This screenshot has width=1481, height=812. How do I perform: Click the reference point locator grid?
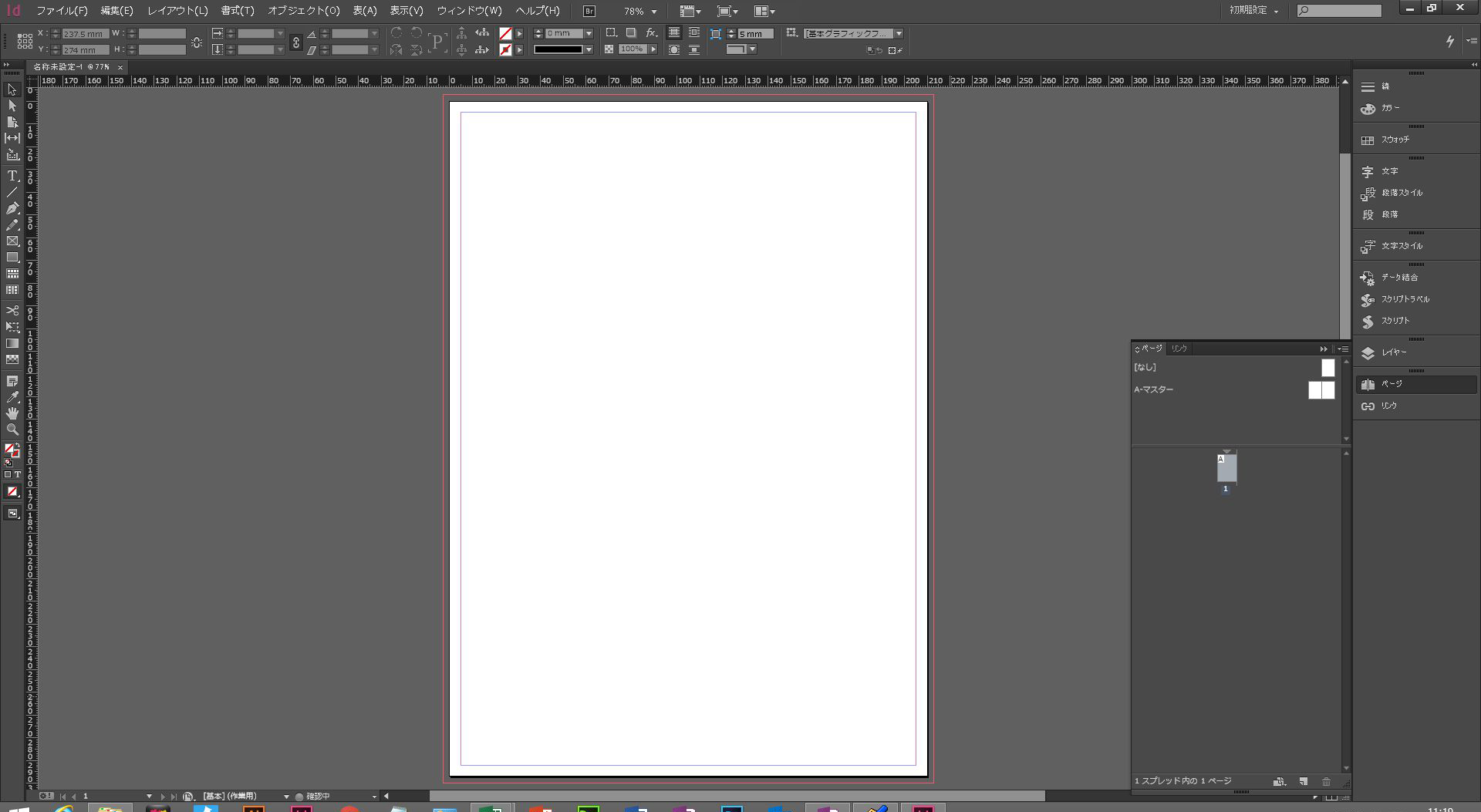[x=25, y=41]
